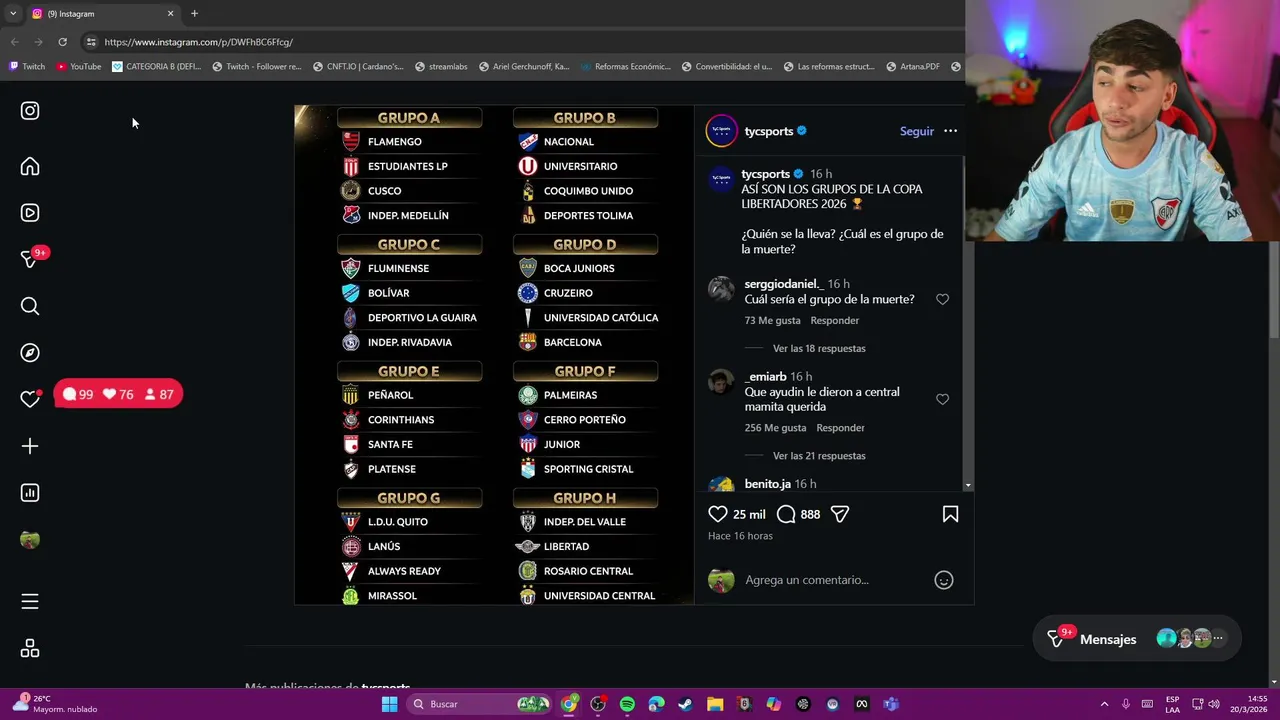Open the weather widget showing 26°C
Viewport: 1280px width, 720px height.
click(x=56, y=704)
